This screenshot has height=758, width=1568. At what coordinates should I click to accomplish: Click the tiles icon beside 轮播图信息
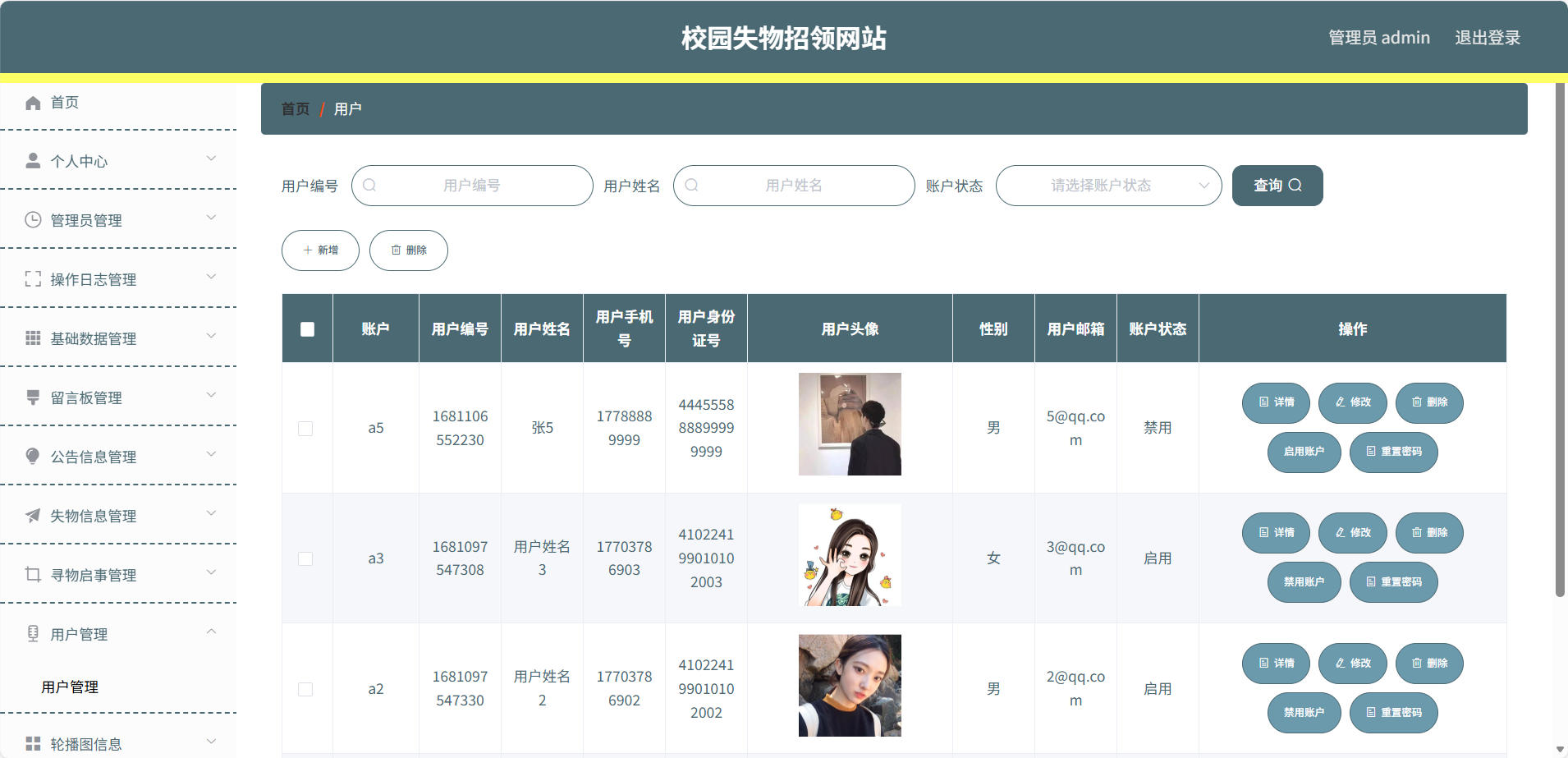33,744
